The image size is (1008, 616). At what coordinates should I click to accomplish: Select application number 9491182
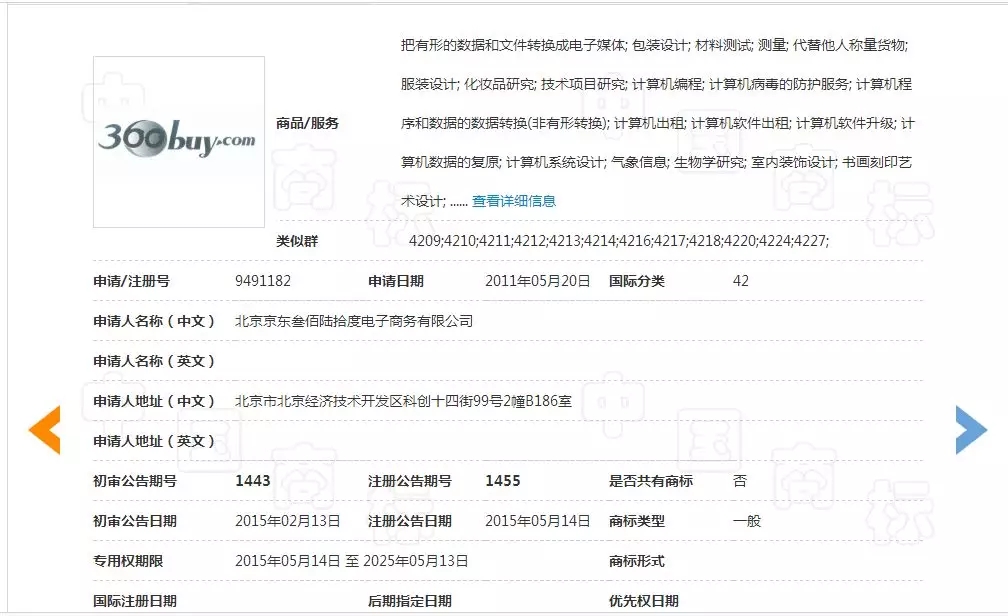[x=263, y=281]
